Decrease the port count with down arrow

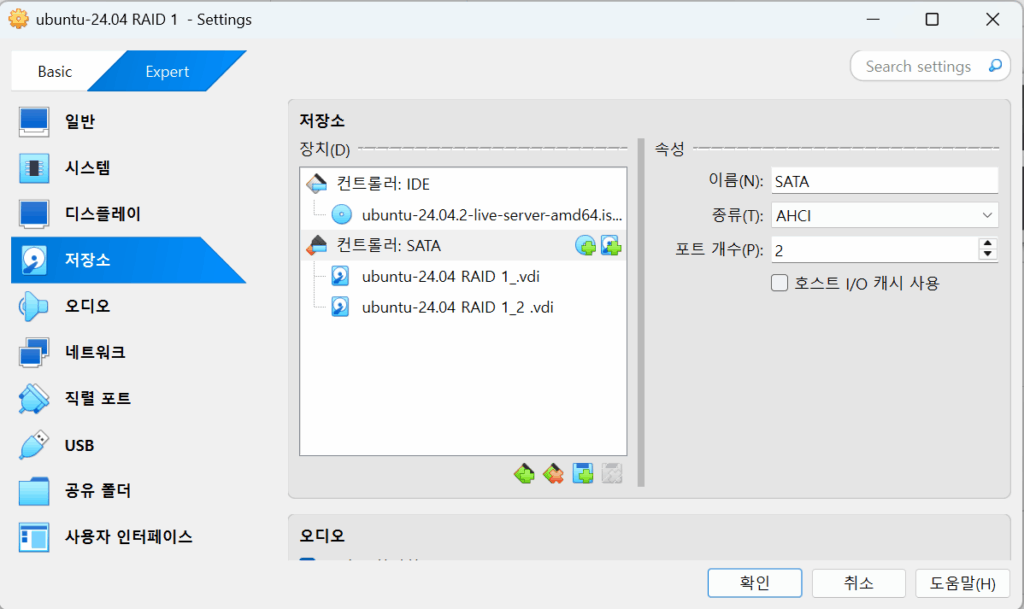point(987,256)
